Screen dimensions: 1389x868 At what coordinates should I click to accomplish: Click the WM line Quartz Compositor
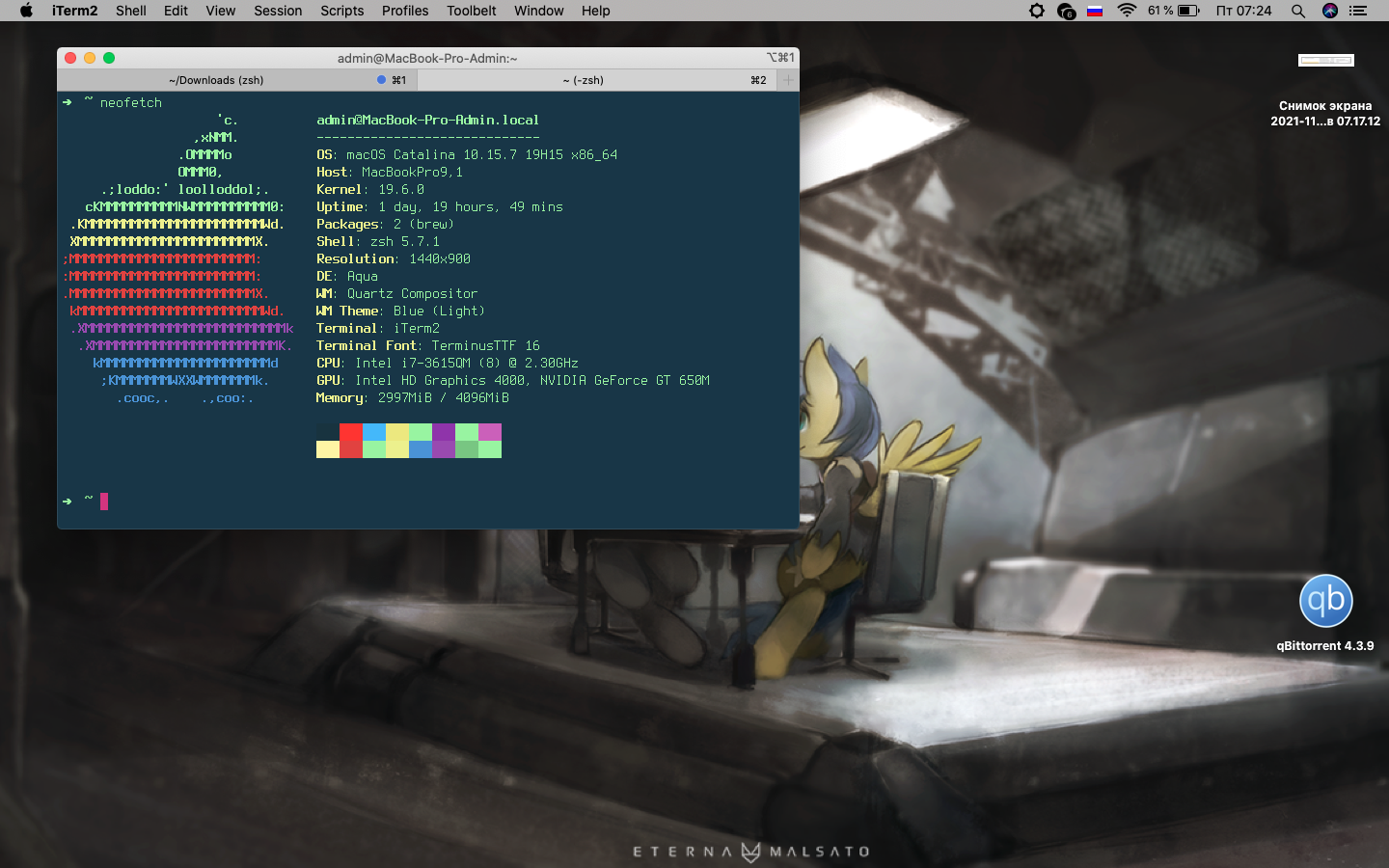click(x=397, y=293)
